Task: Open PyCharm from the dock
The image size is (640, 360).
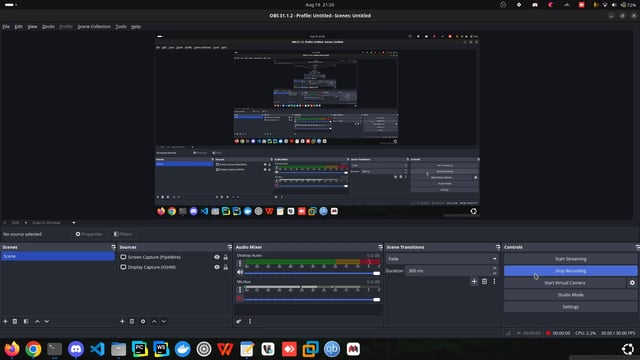Action: pos(140,349)
